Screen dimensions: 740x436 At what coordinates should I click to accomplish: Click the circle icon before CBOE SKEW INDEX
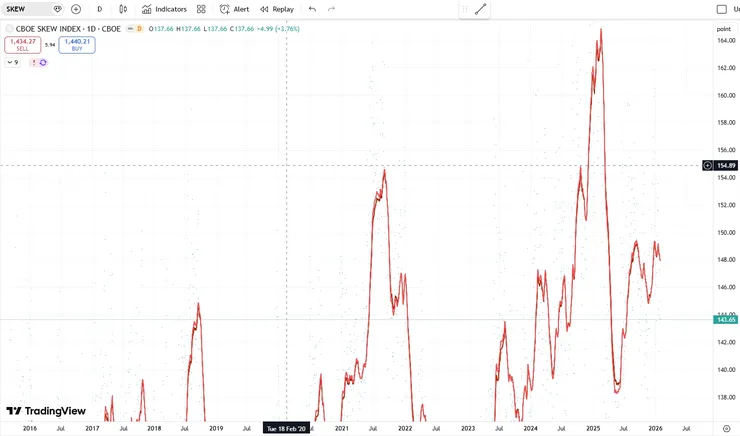click(x=9, y=29)
